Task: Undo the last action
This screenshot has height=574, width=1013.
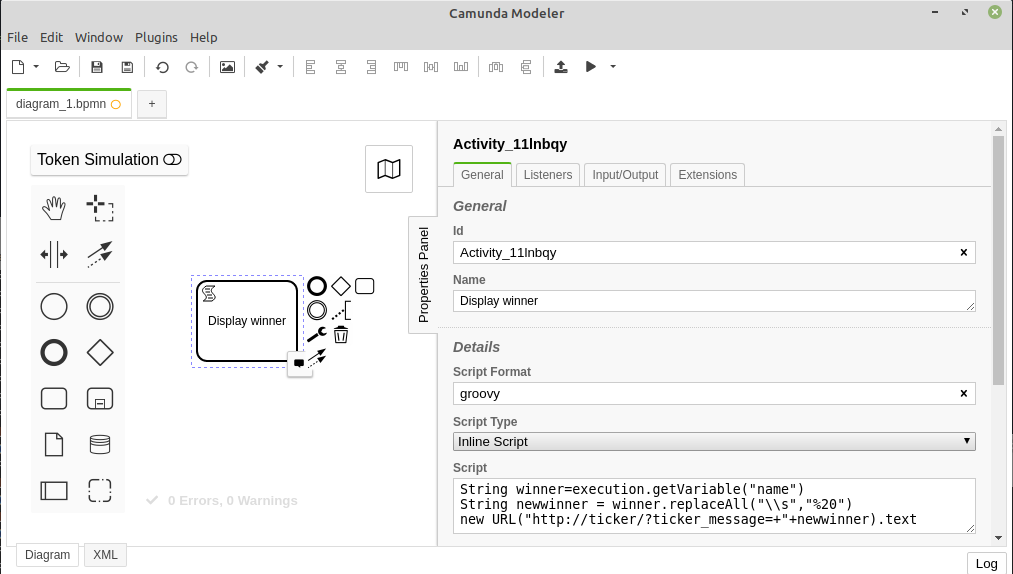Action: coord(162,67)
